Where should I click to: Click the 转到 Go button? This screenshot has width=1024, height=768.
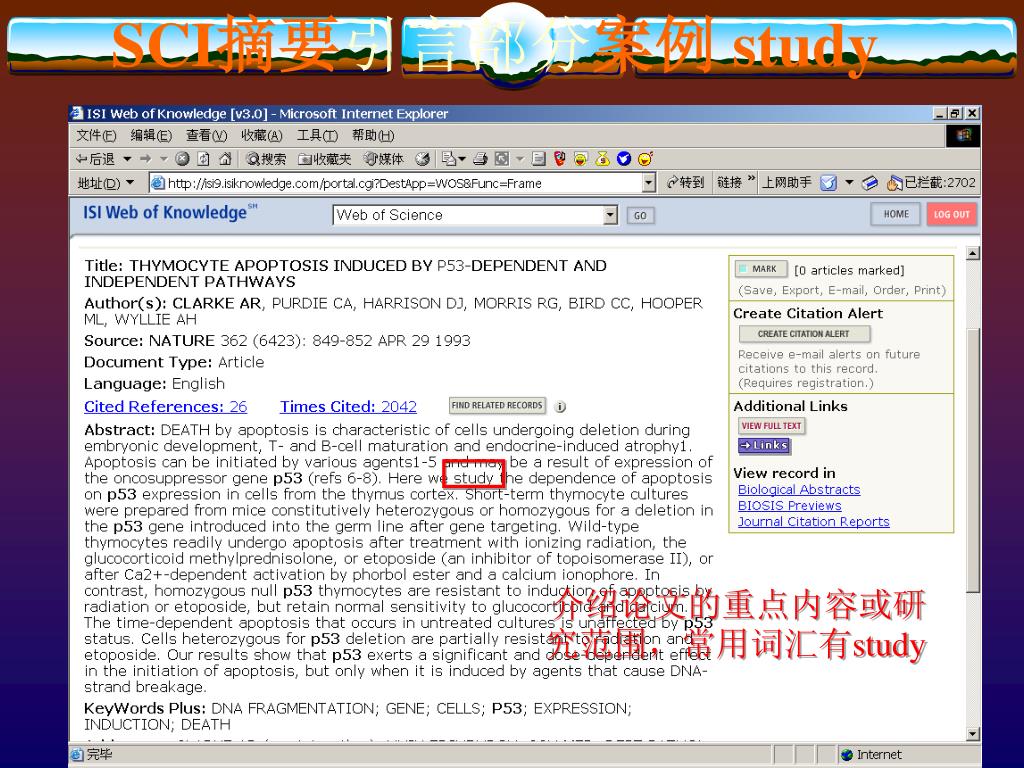click(685, 183)
